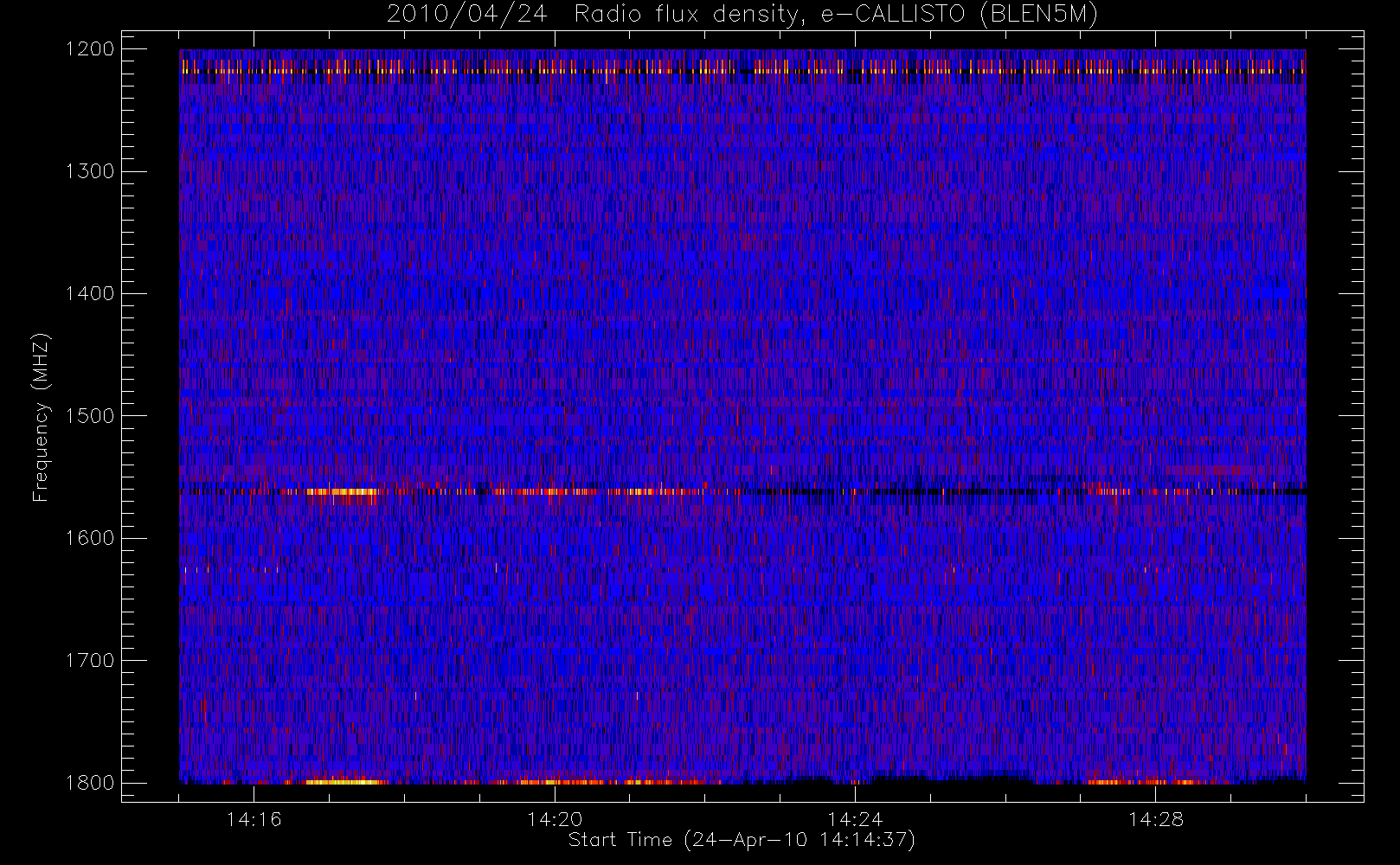This screenshot has height=865, width=1400.
Task: Select the 1800 frequency axis label
Action: (90, 783)
